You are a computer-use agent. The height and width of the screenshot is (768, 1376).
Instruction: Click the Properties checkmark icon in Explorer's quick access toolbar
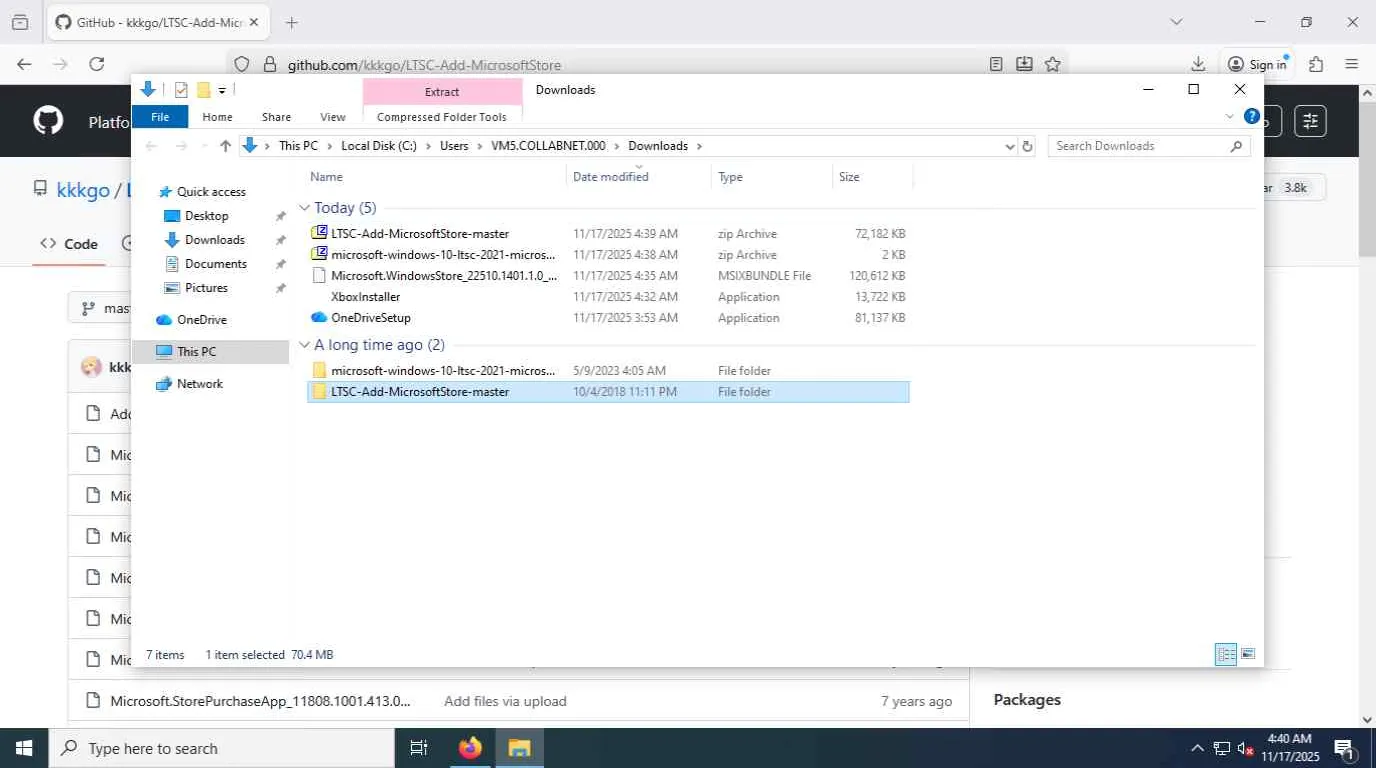click(181, 90)
